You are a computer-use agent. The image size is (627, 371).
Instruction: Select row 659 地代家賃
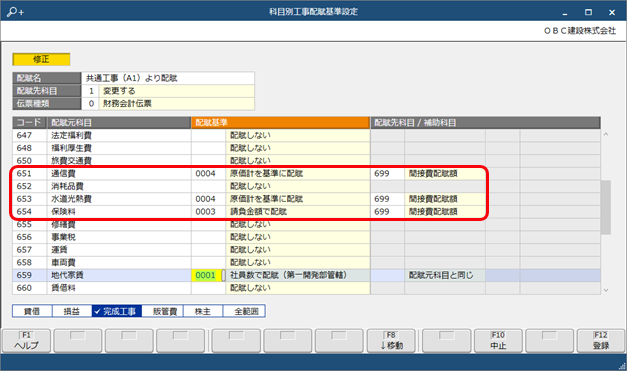(x=306, y=275)
